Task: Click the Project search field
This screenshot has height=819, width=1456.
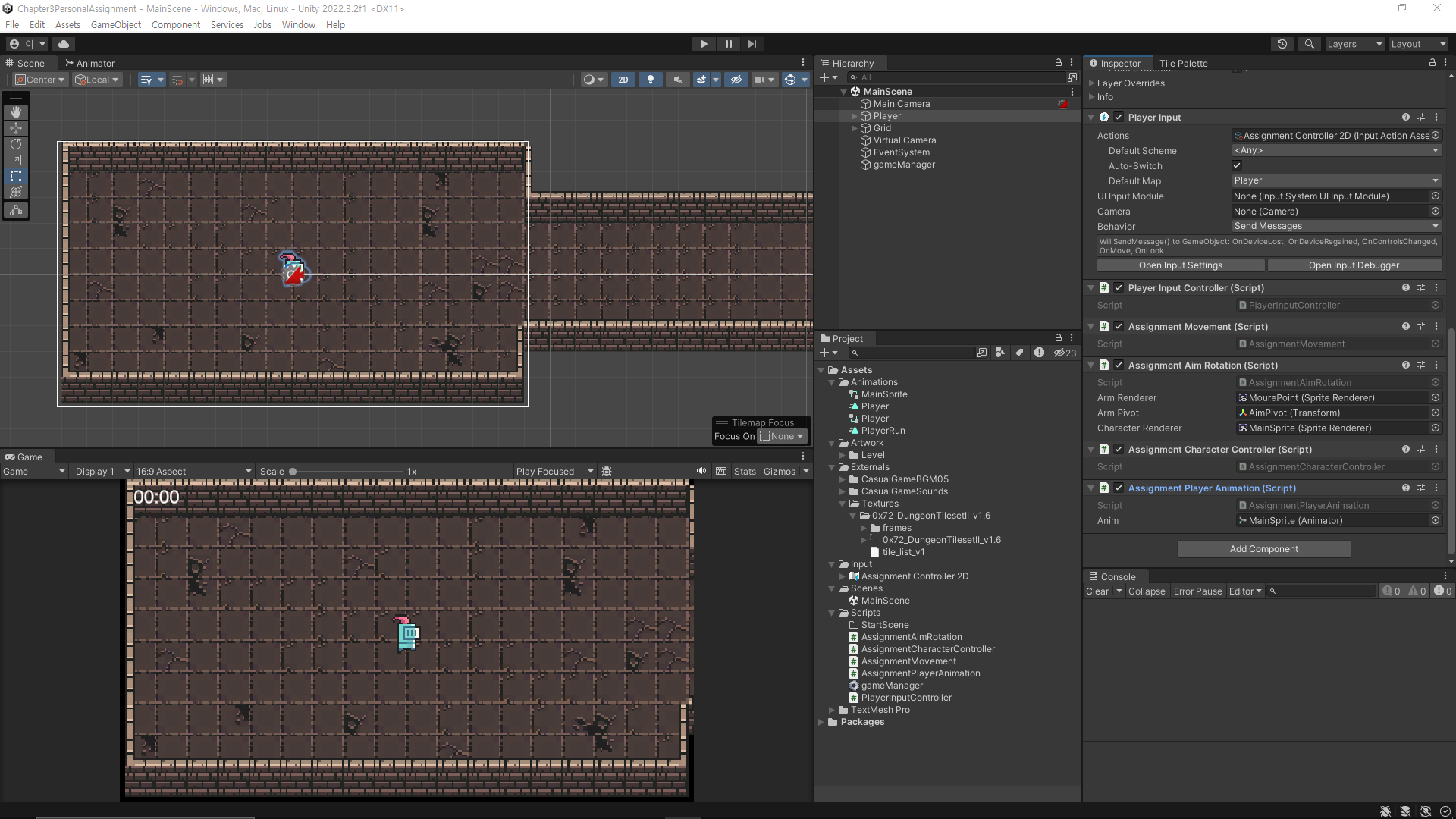Action: 912,353
